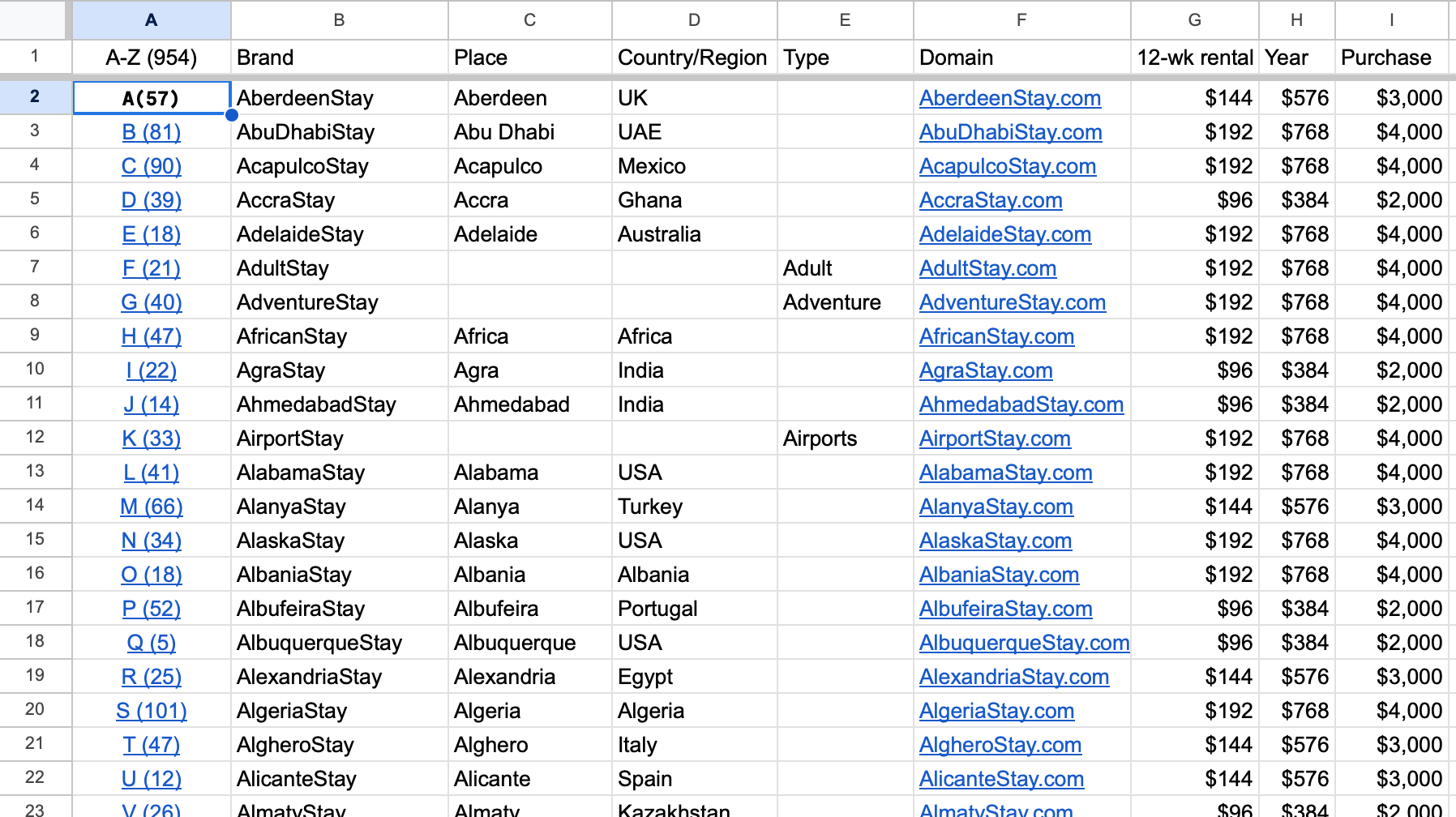Viewport: 1456px width, 817px height.
Task: Click the 12-wk rental header cell
Action: tap(1194, 58)
